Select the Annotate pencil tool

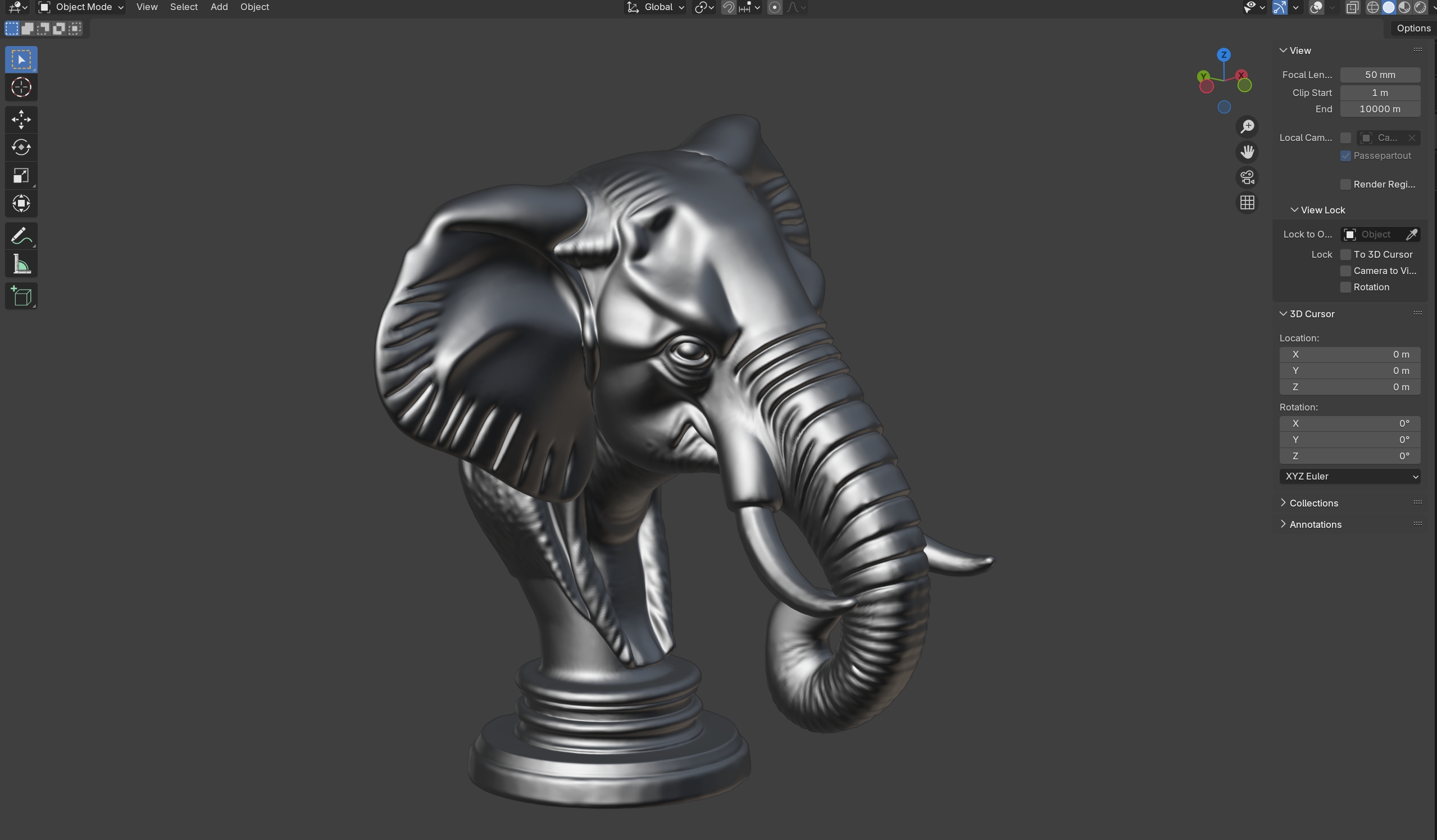pos(21,236)
